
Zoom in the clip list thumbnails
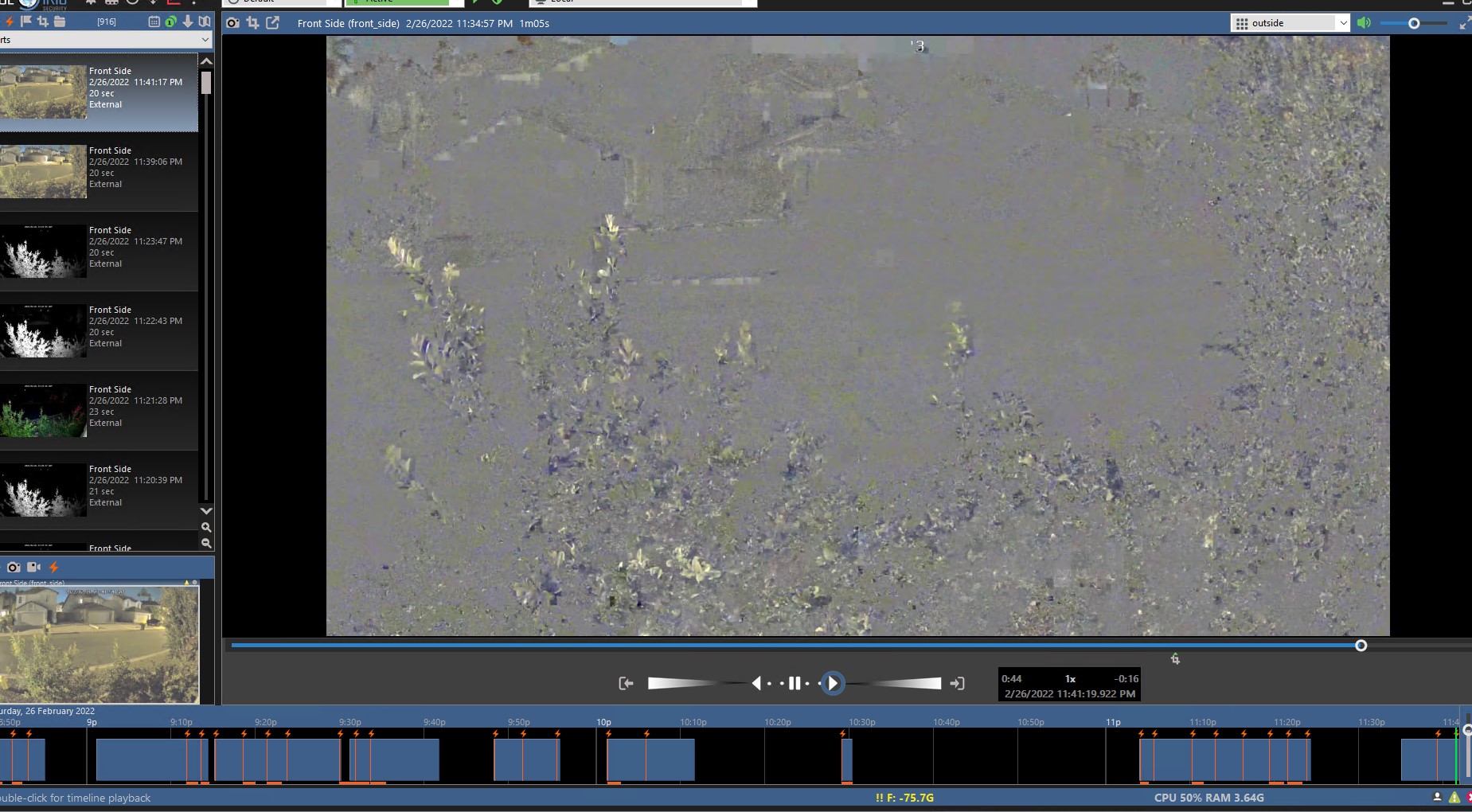point(206,527)
